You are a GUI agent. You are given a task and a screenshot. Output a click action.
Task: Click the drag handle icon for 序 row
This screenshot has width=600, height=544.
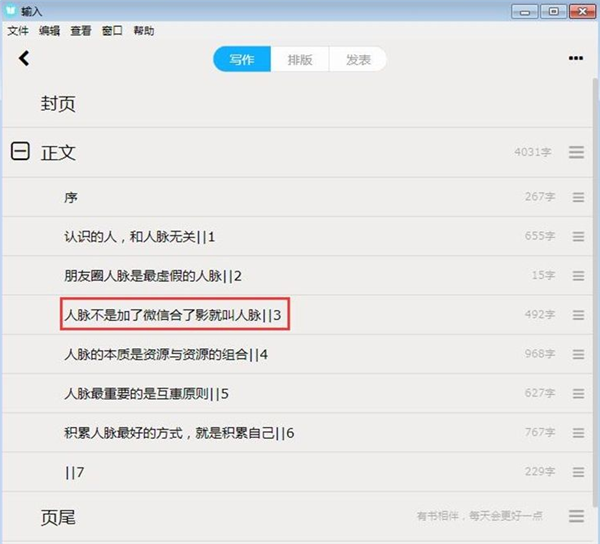click(578, 197)
